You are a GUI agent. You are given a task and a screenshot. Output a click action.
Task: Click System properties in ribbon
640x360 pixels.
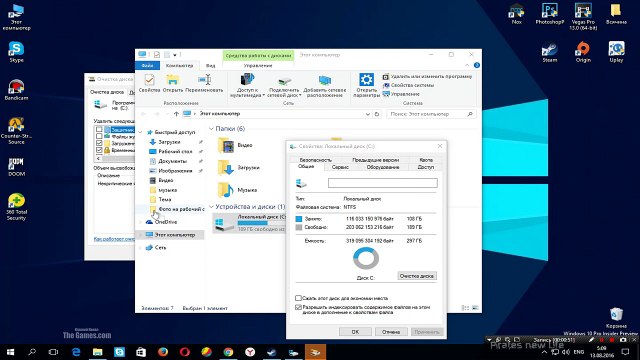408,85
